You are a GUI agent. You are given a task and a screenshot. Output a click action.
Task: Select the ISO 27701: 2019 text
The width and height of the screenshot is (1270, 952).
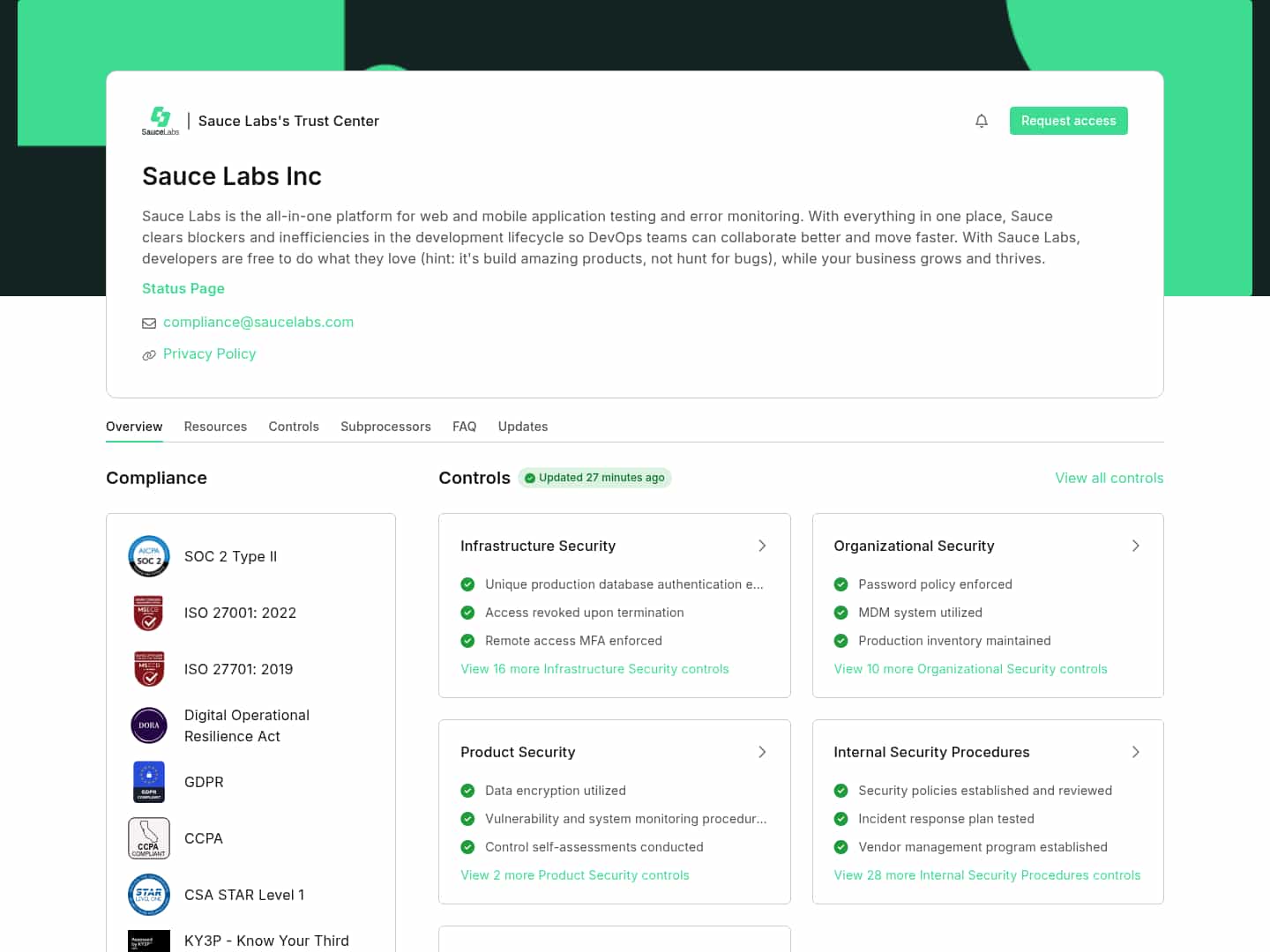point(238,669)
